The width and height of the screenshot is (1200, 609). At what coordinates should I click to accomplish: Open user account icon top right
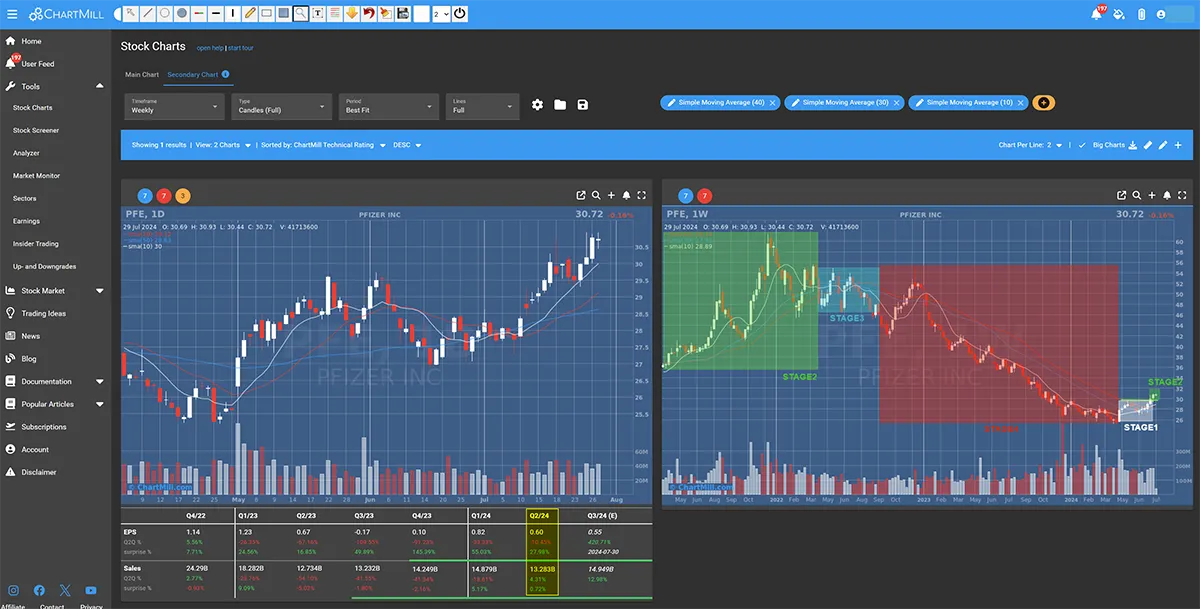[1161, 15]
